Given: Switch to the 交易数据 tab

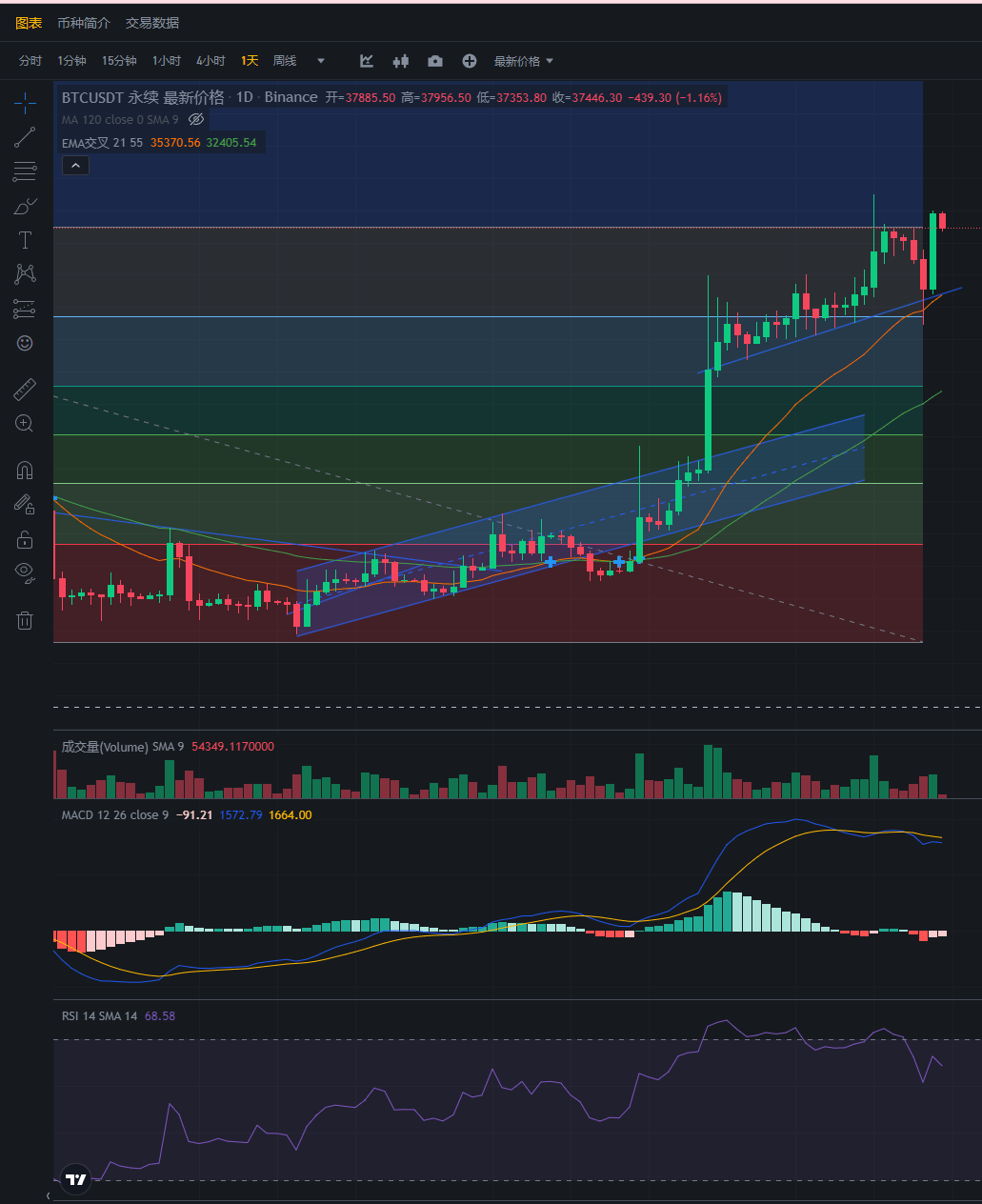Looking at the screenshot, I should (152, 23).
